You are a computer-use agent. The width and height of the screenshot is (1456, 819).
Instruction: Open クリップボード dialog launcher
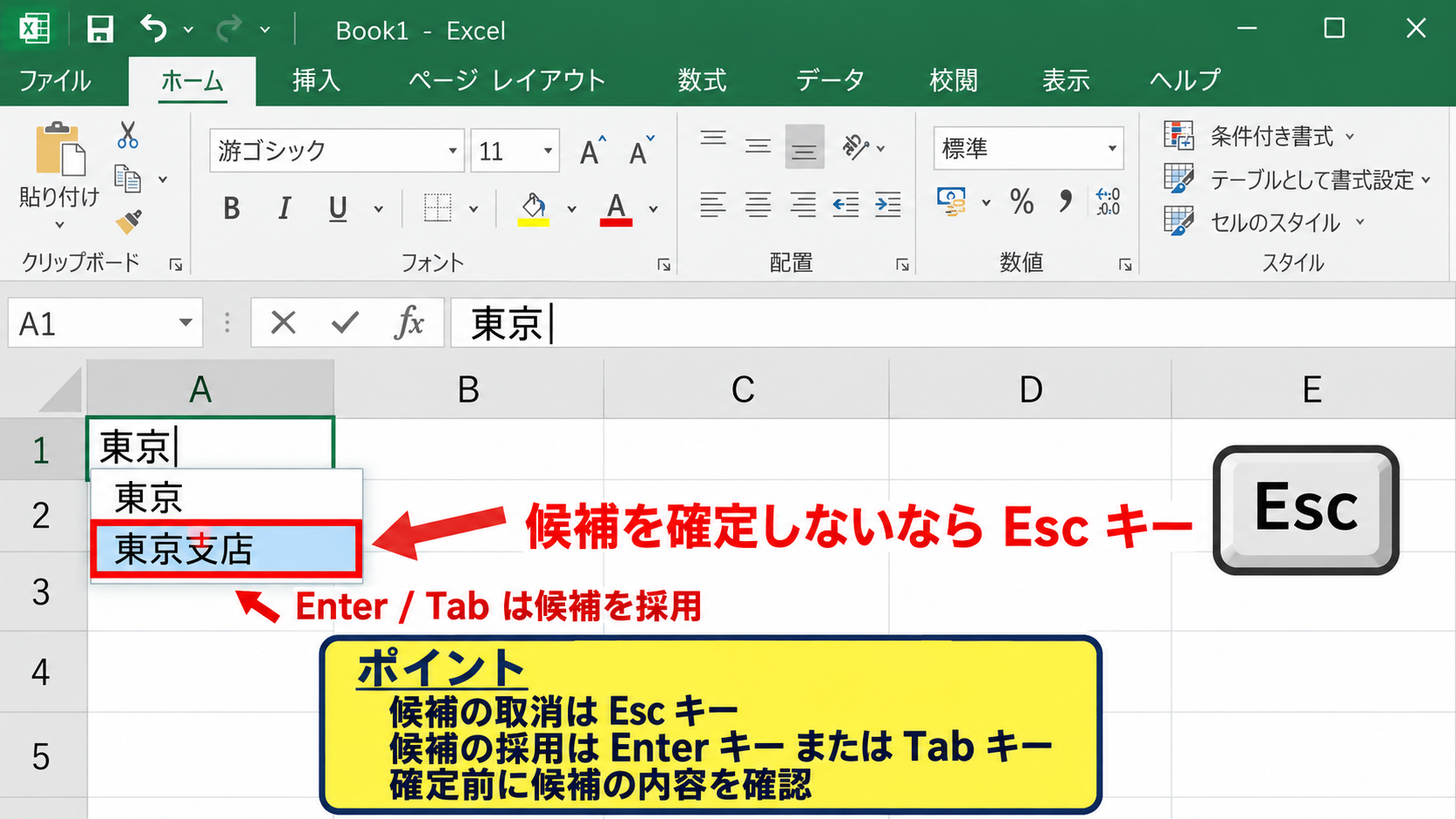[x=176, y=265]
